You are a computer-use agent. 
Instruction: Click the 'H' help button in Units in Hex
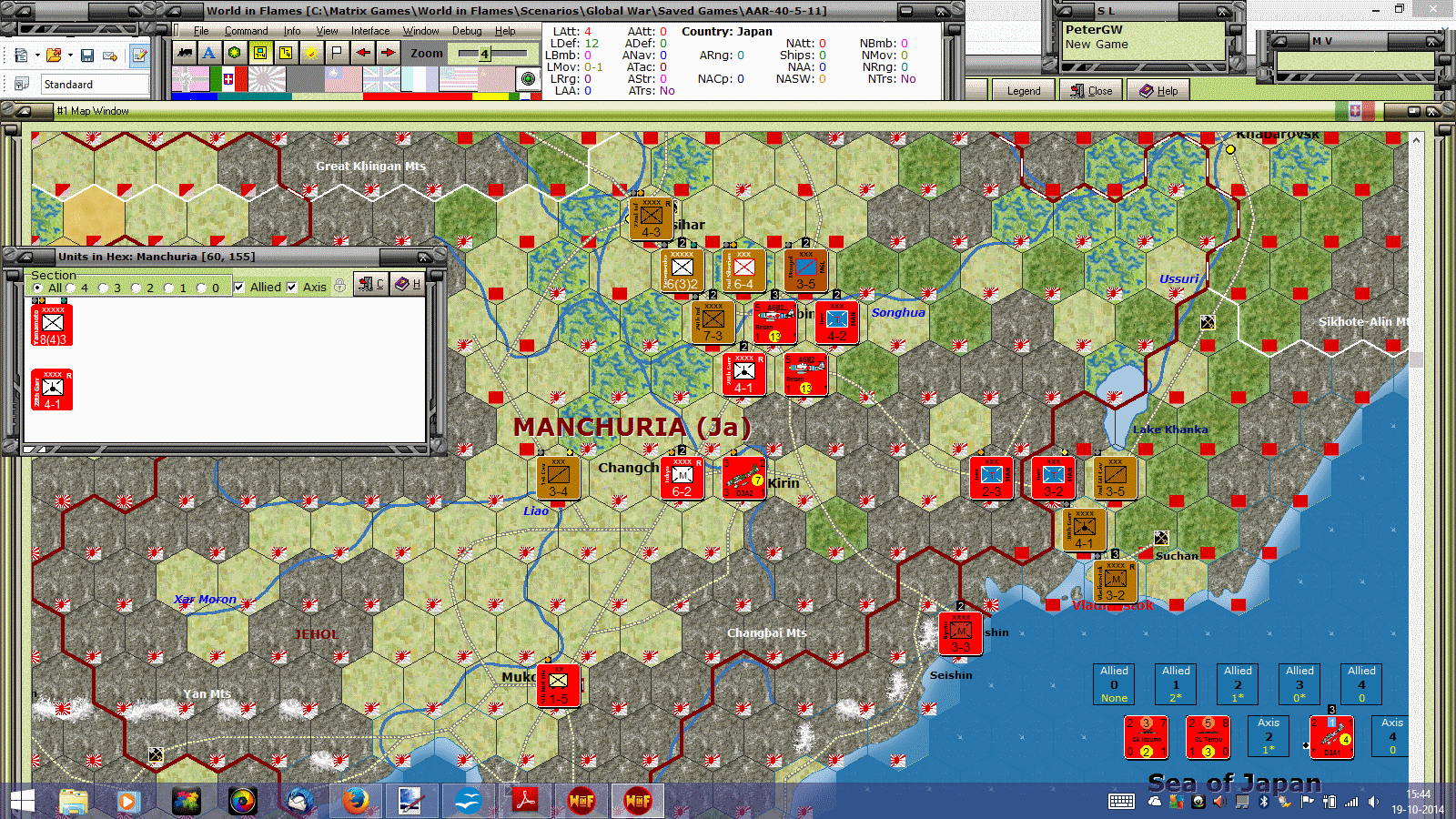click(x=408, y=284)
